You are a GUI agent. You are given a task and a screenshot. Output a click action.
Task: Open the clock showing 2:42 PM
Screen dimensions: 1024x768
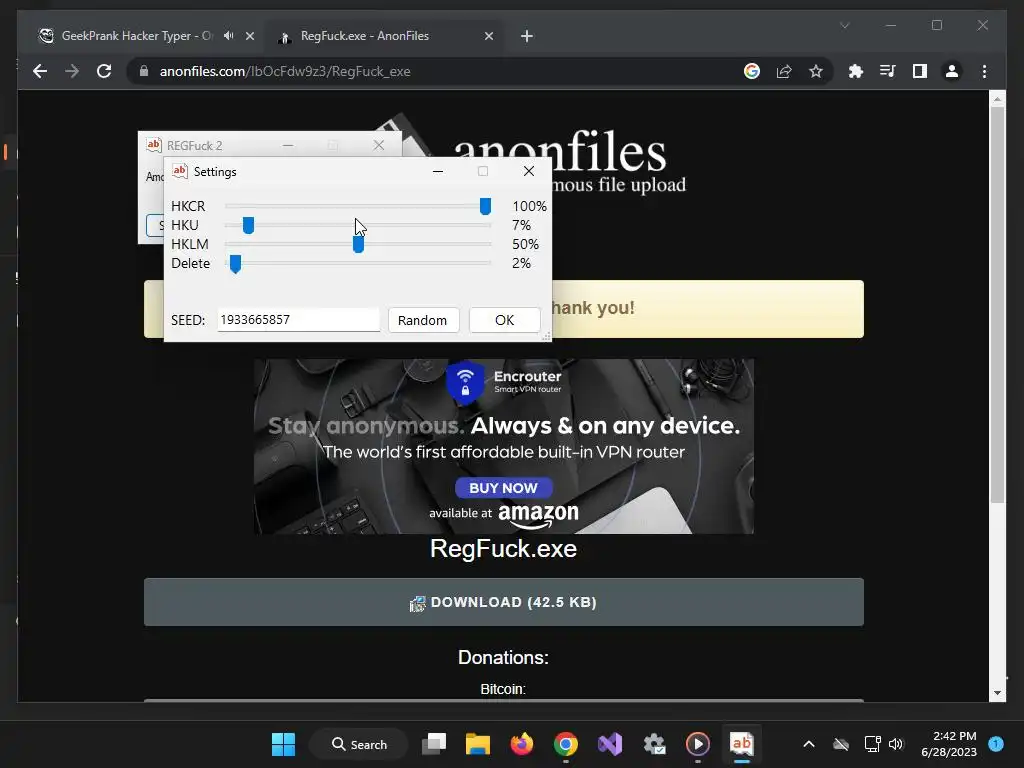tap(949, 744)
